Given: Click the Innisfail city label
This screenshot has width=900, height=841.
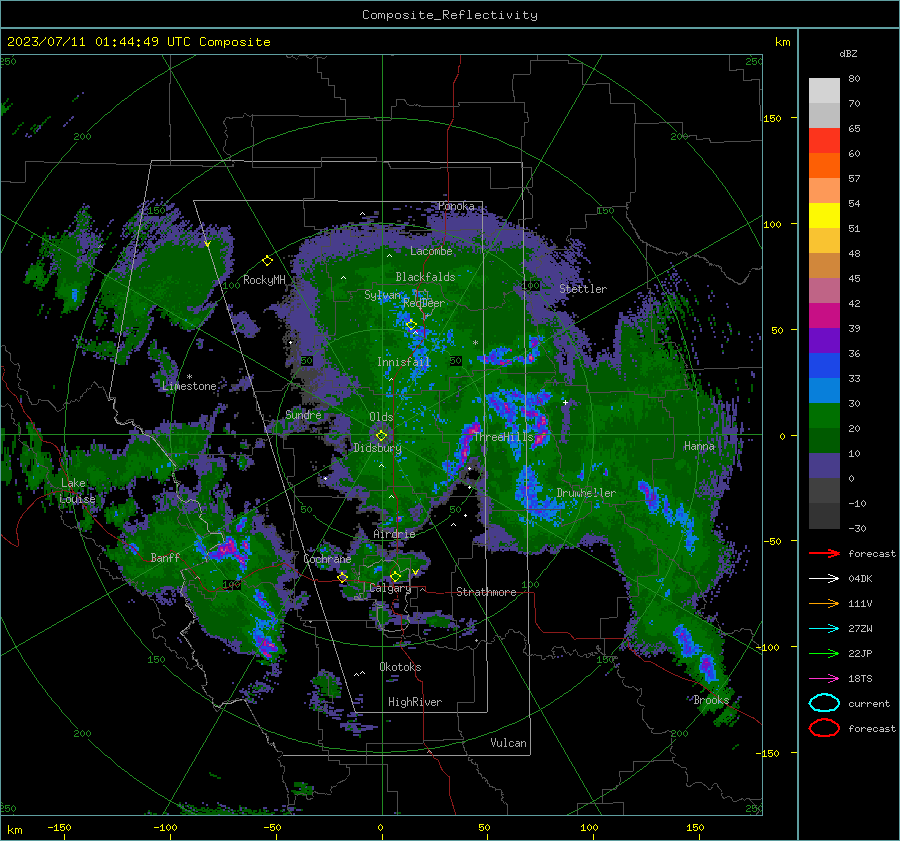Looking at the screenshot, I should 403,362.
